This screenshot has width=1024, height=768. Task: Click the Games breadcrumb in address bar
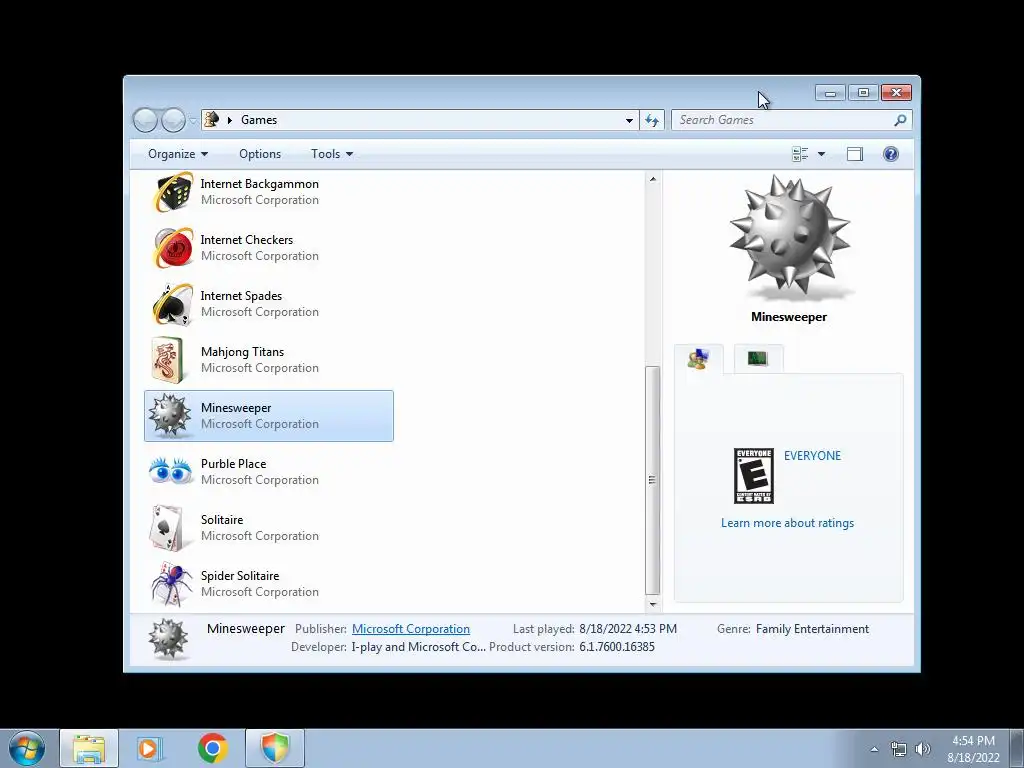coord(259,120)
